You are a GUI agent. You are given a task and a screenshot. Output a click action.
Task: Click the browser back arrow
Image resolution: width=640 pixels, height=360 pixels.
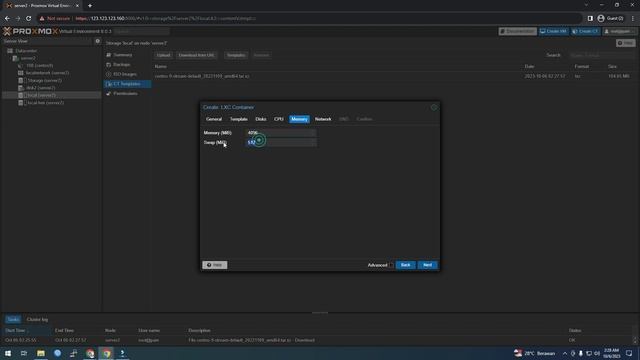[x=7, y=18]
